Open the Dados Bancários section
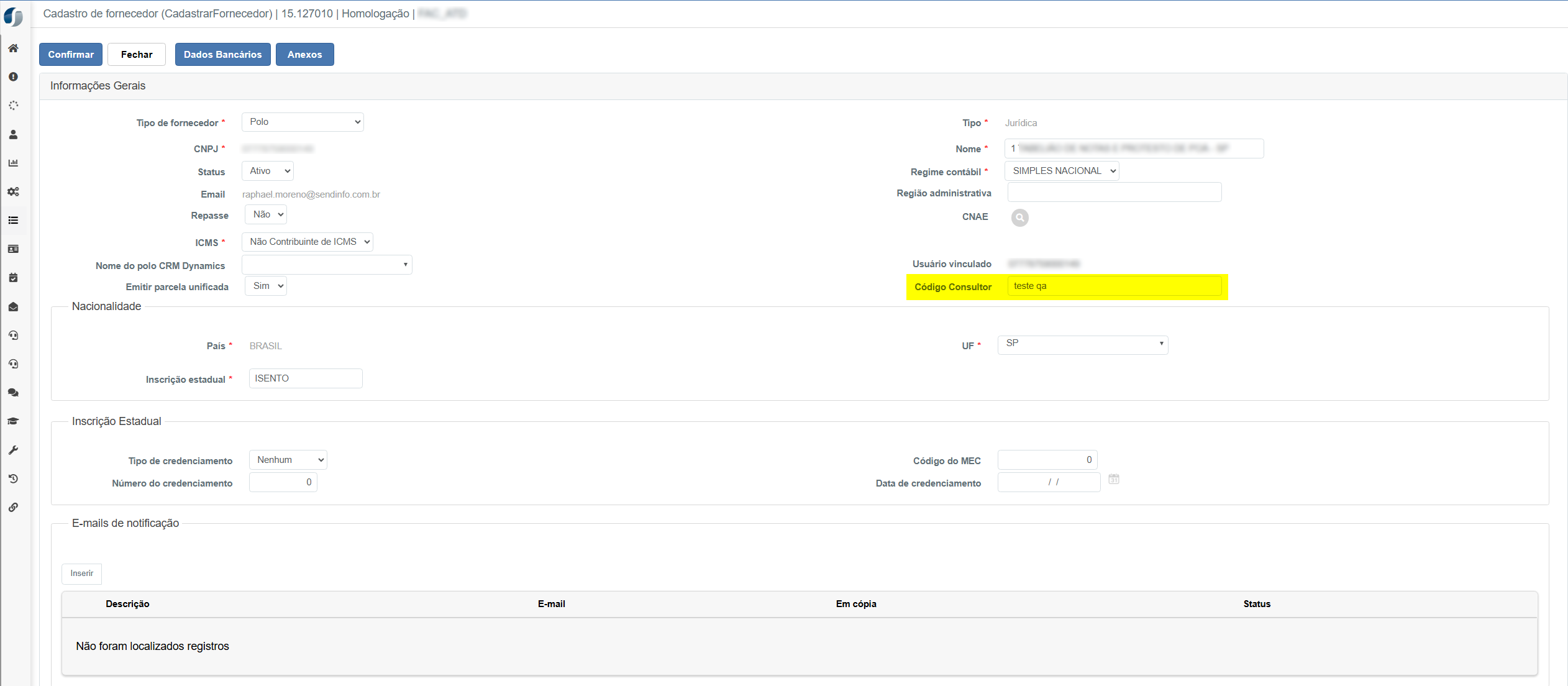Image resolution: width=1568 pixels, height=686 pixels. pyautogui.click(x=222, y=54)
